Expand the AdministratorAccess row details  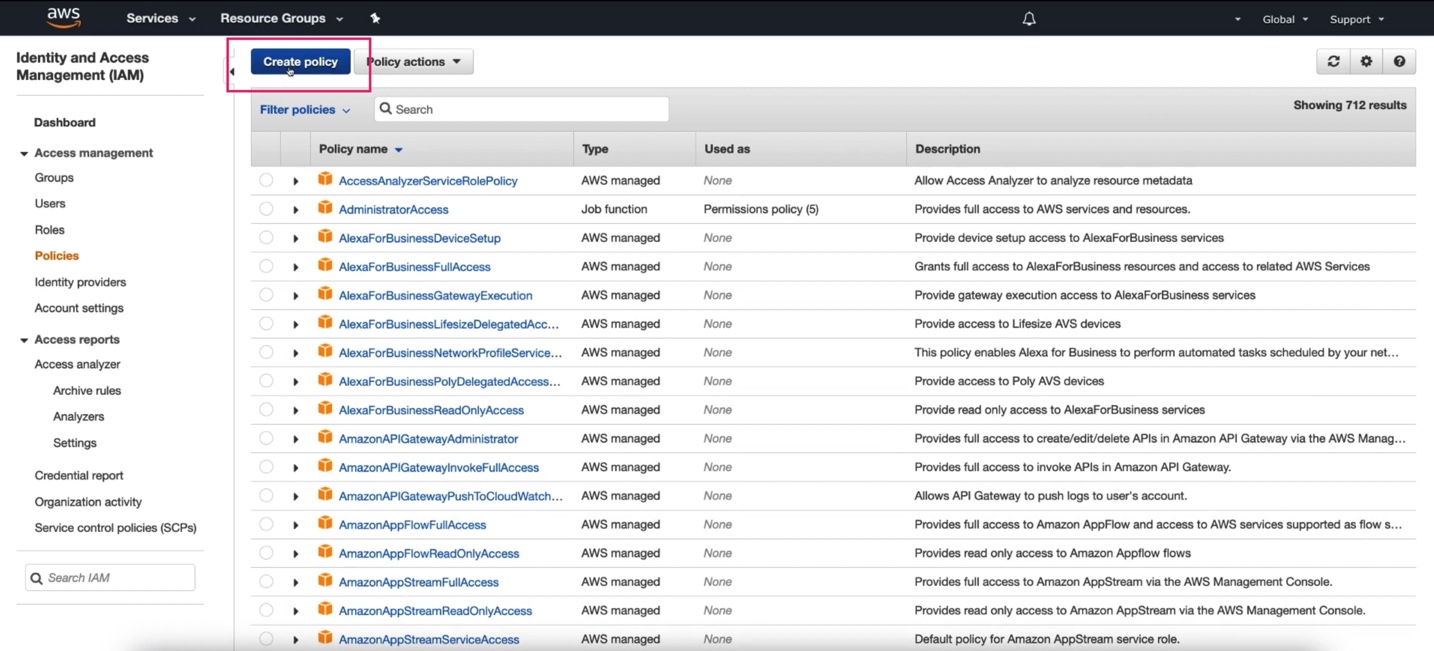(x=296, y=210)
